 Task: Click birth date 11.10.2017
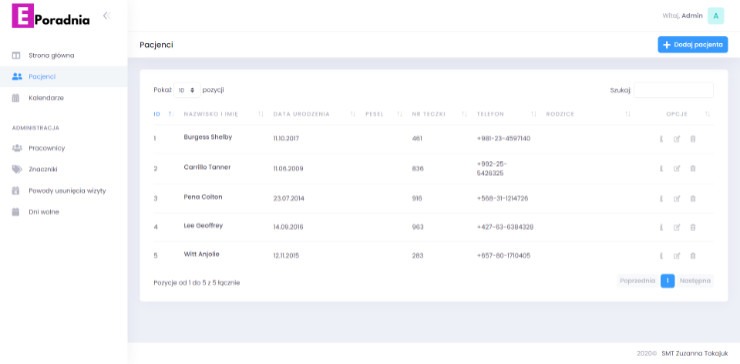pos(286,139)
